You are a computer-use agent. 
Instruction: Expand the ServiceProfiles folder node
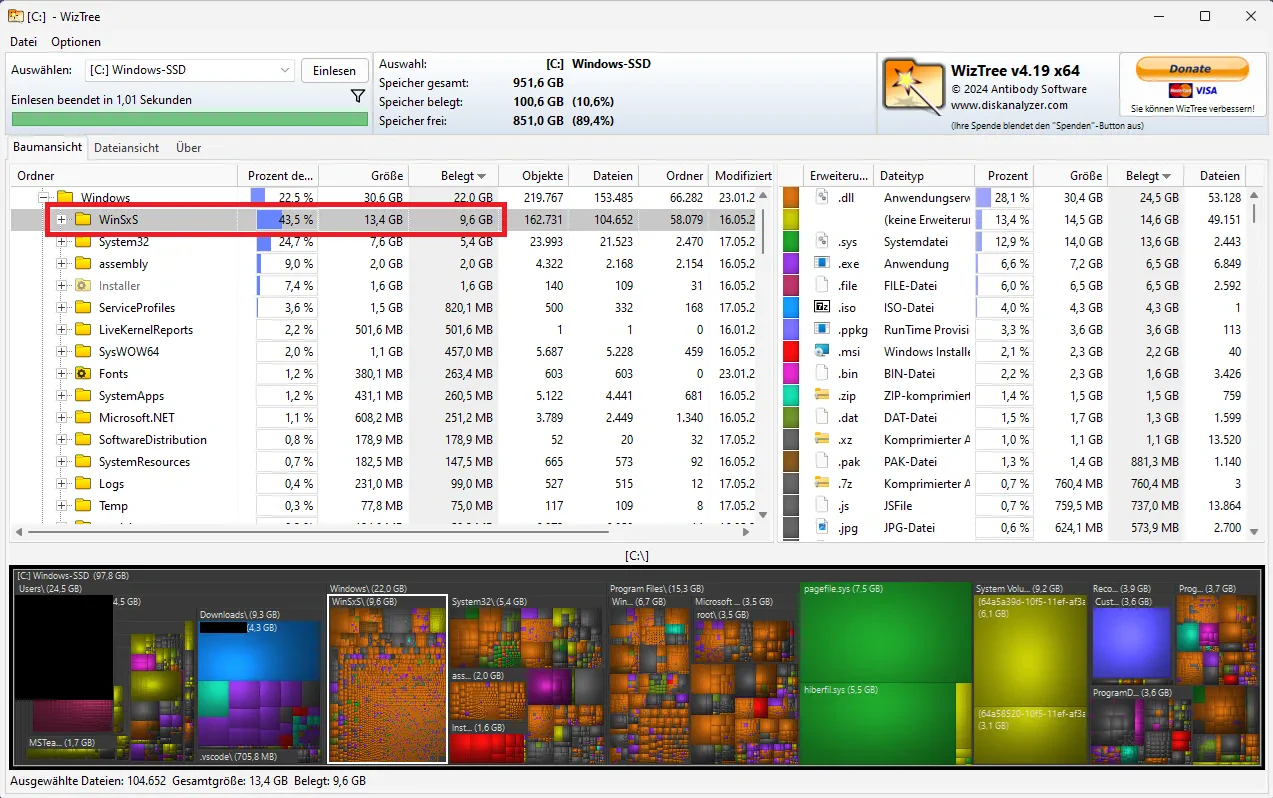click(x=62, y=308)
